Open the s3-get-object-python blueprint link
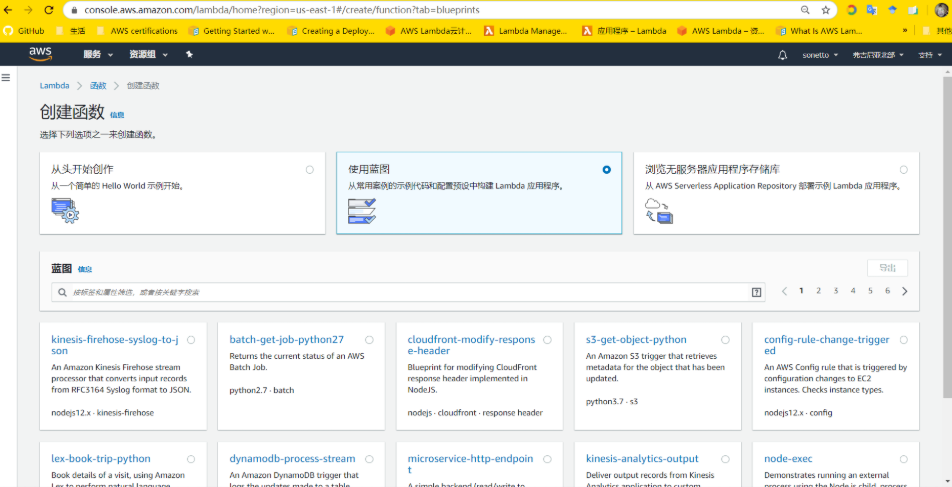Image resolution: width=952 pixels, height=487 pixels. click(x=636, y=339)
